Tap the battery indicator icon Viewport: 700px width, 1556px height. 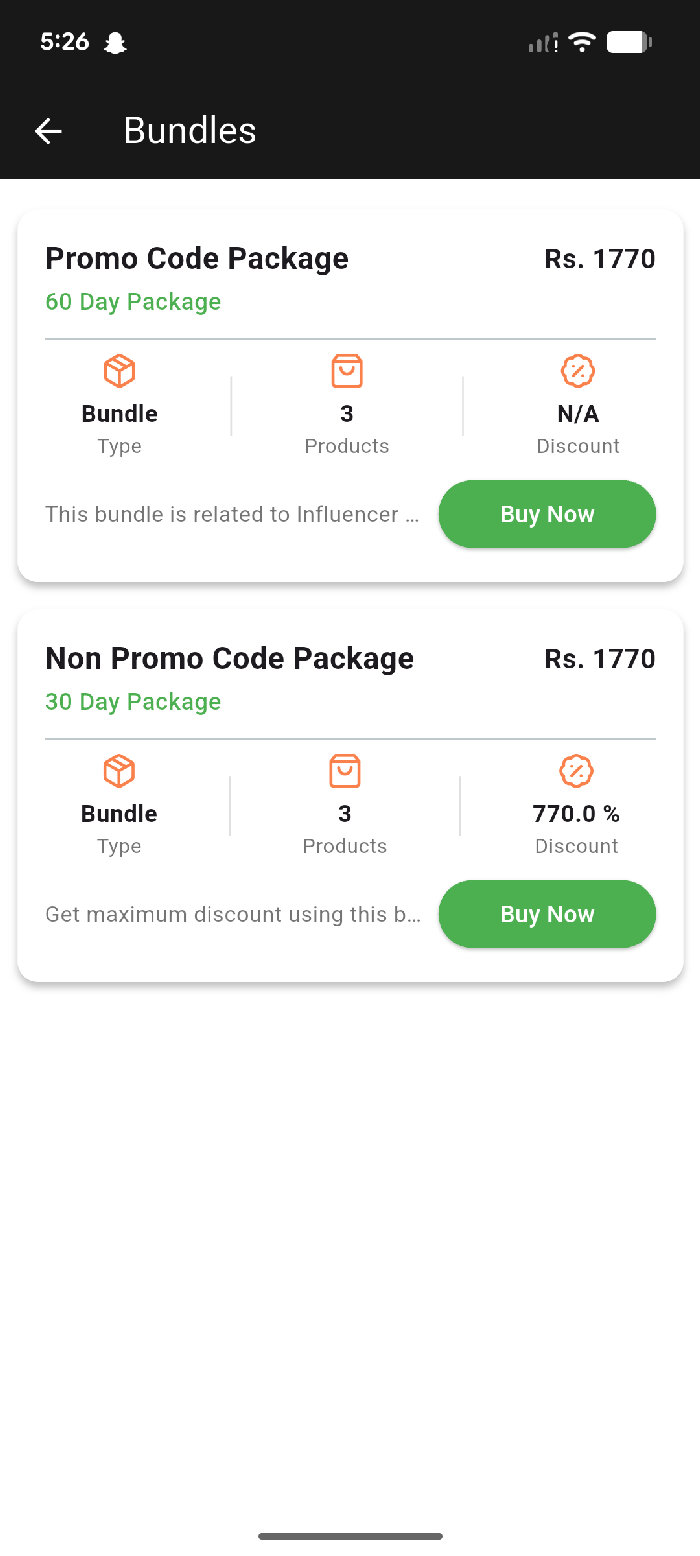[629, 43]
